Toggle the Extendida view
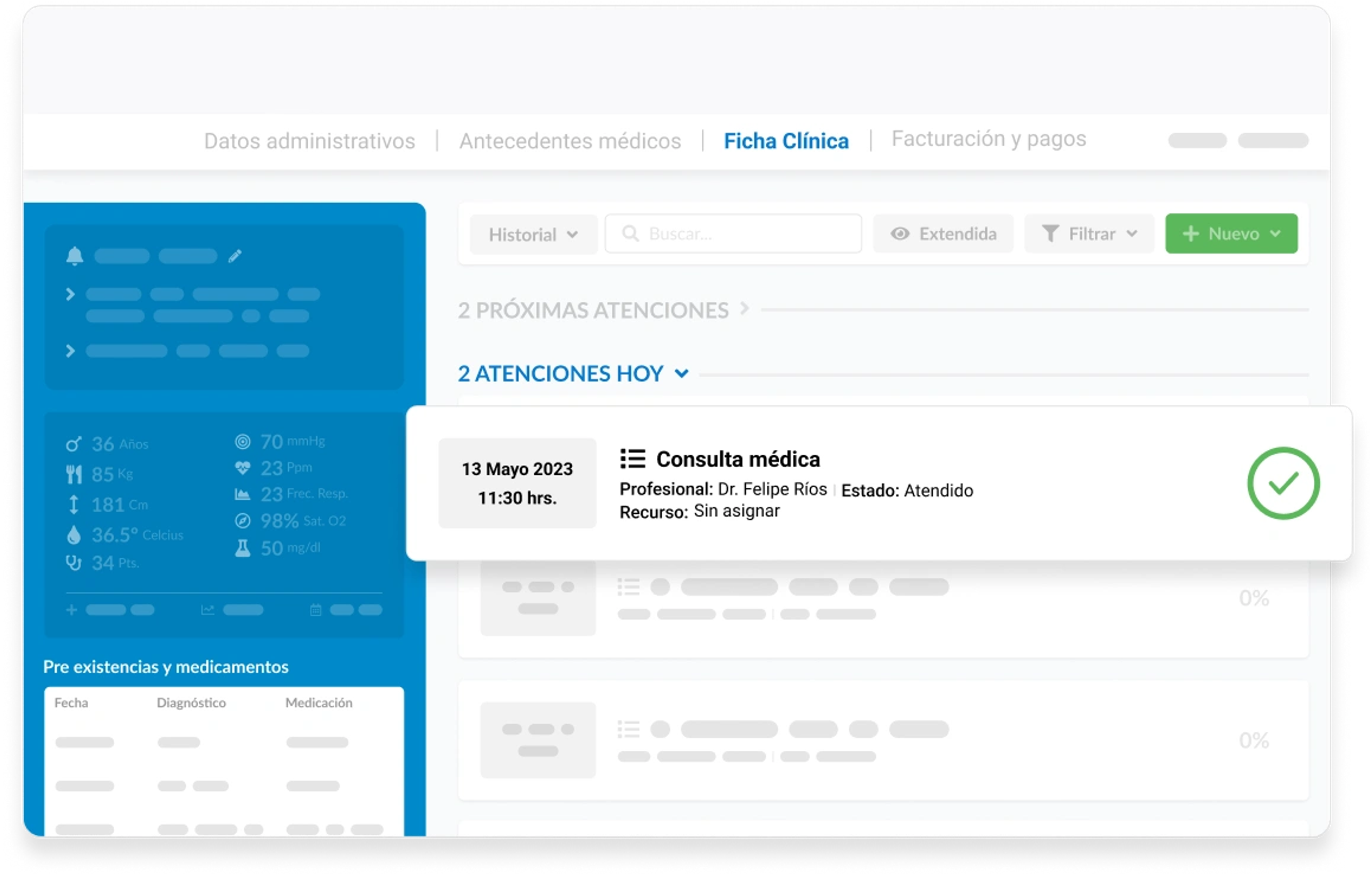This screenshot has width=1372, height=874. click(x=943, y=234)
